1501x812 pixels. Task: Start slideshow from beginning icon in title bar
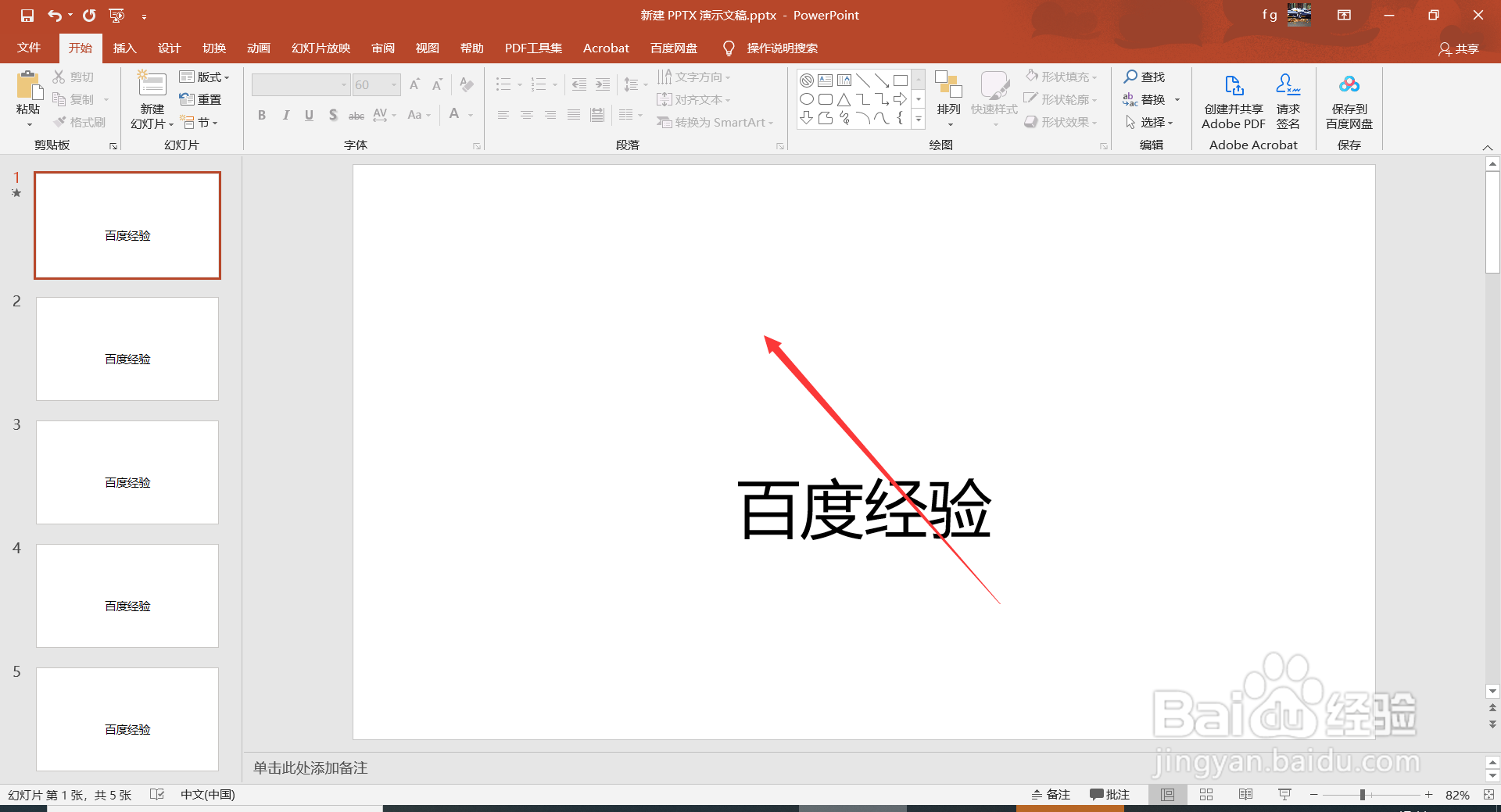click(116, 15)
